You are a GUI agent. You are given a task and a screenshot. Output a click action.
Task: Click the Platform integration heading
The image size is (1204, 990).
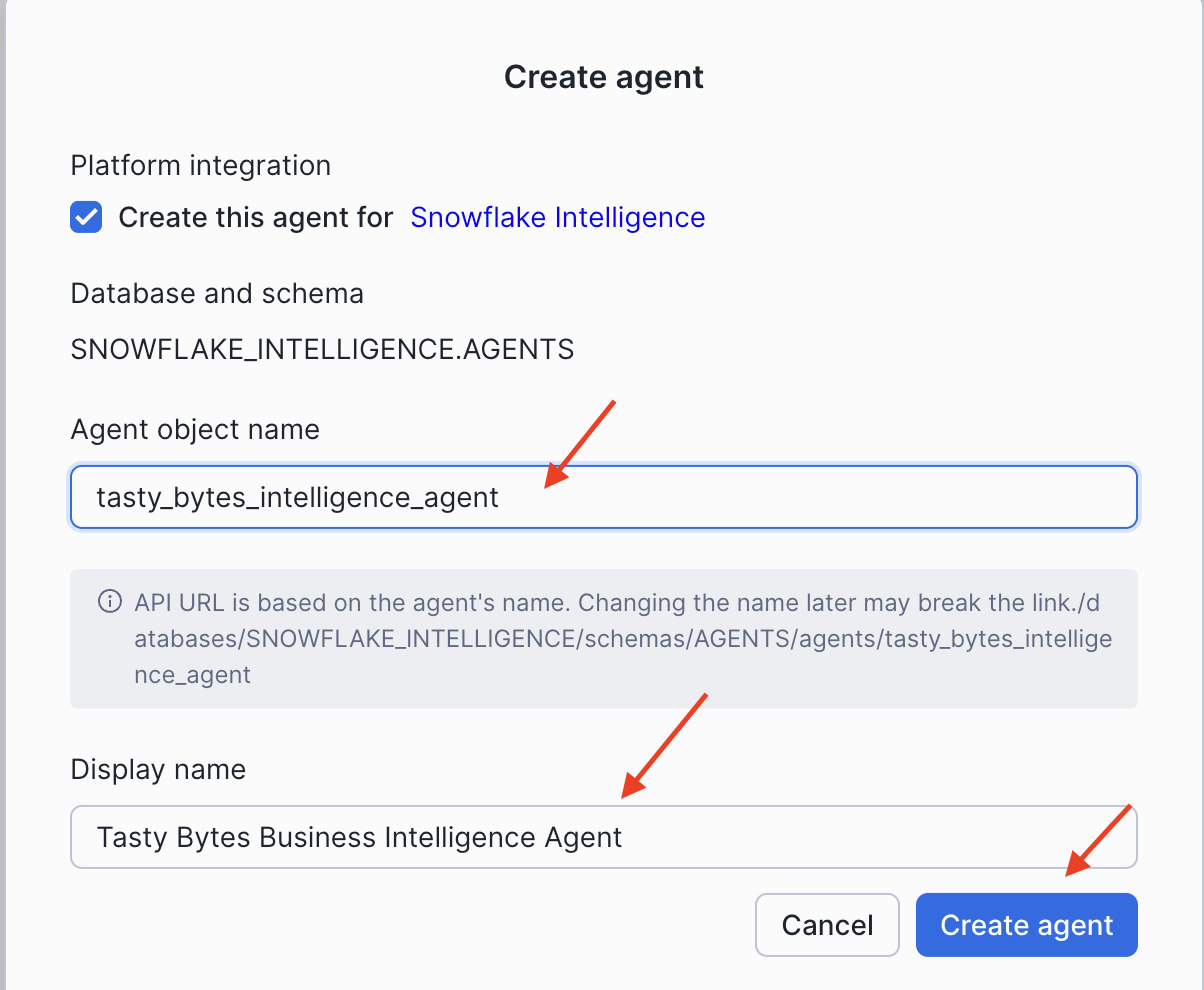(200, 165)
